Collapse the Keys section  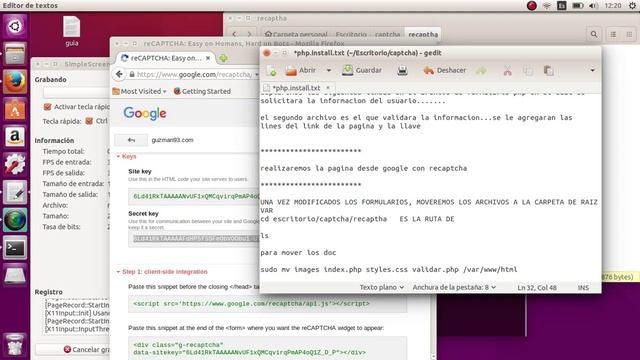pos(126,156)
